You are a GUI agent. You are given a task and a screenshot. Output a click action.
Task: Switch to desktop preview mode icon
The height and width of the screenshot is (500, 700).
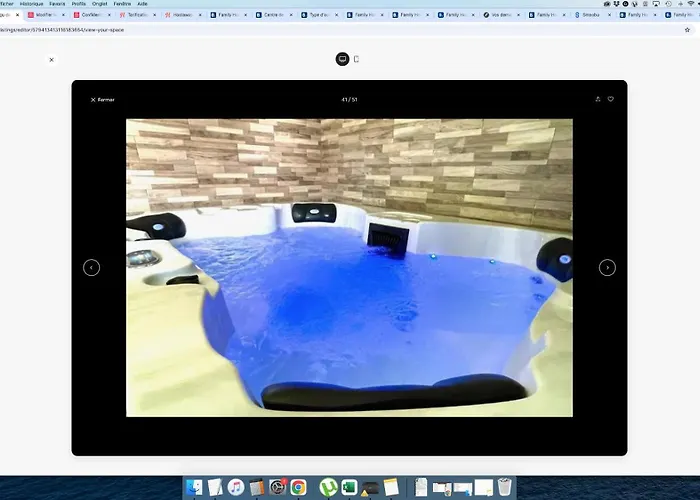(342, 59)
